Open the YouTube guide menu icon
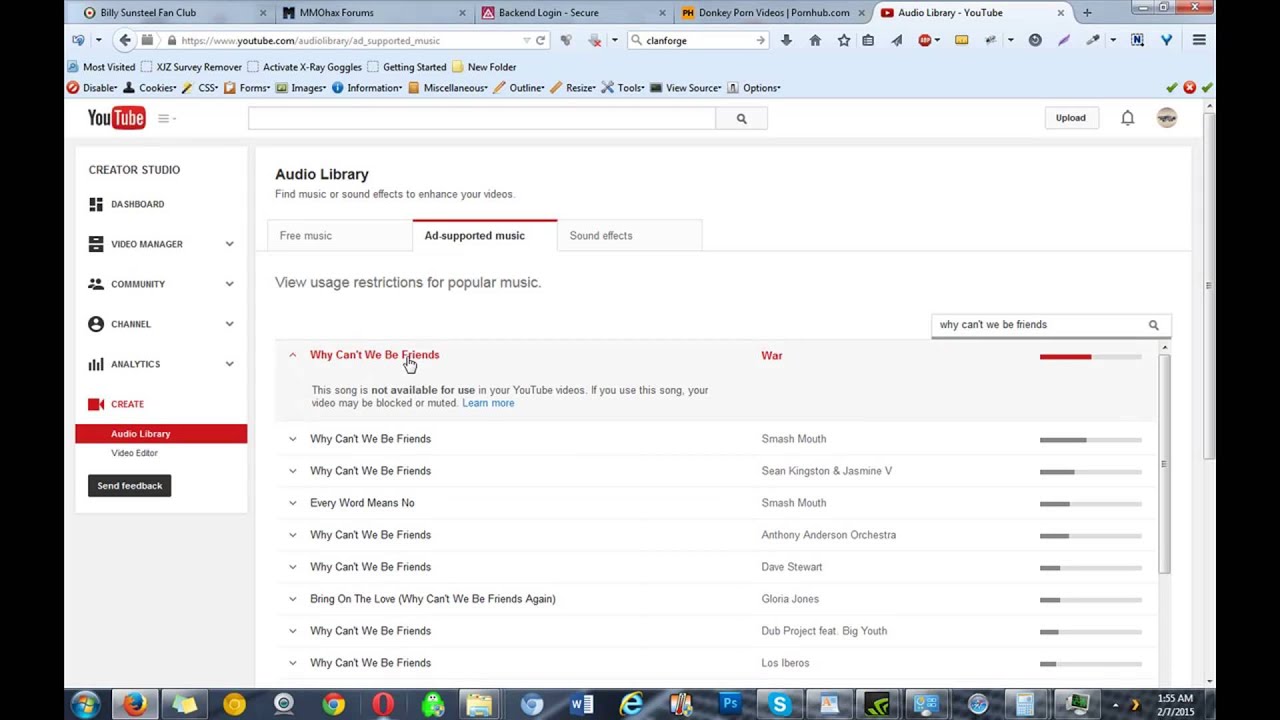Screen dimensions: 1280x720 pos(164,118)
